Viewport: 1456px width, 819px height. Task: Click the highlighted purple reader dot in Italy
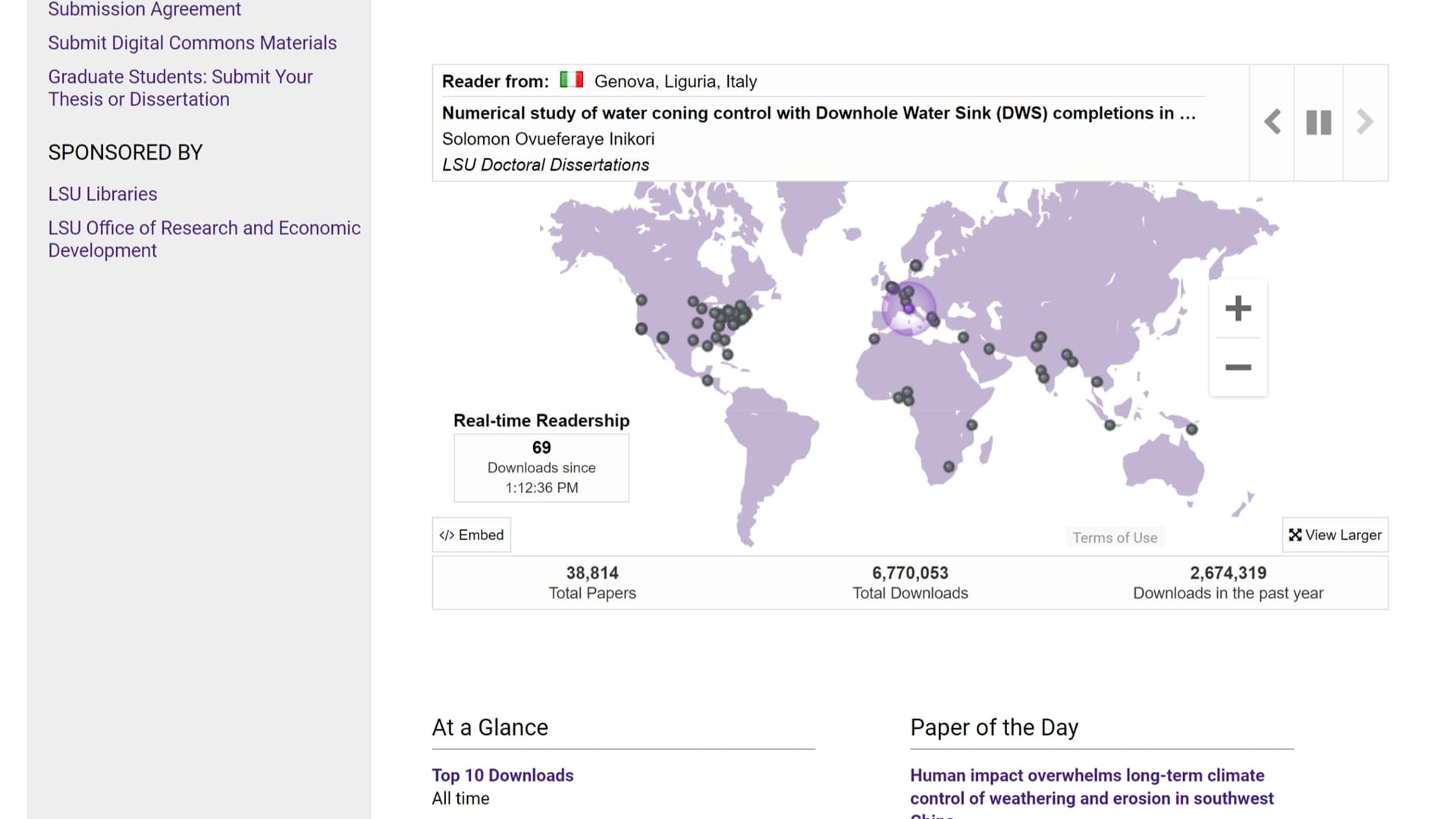pos(908,309)
